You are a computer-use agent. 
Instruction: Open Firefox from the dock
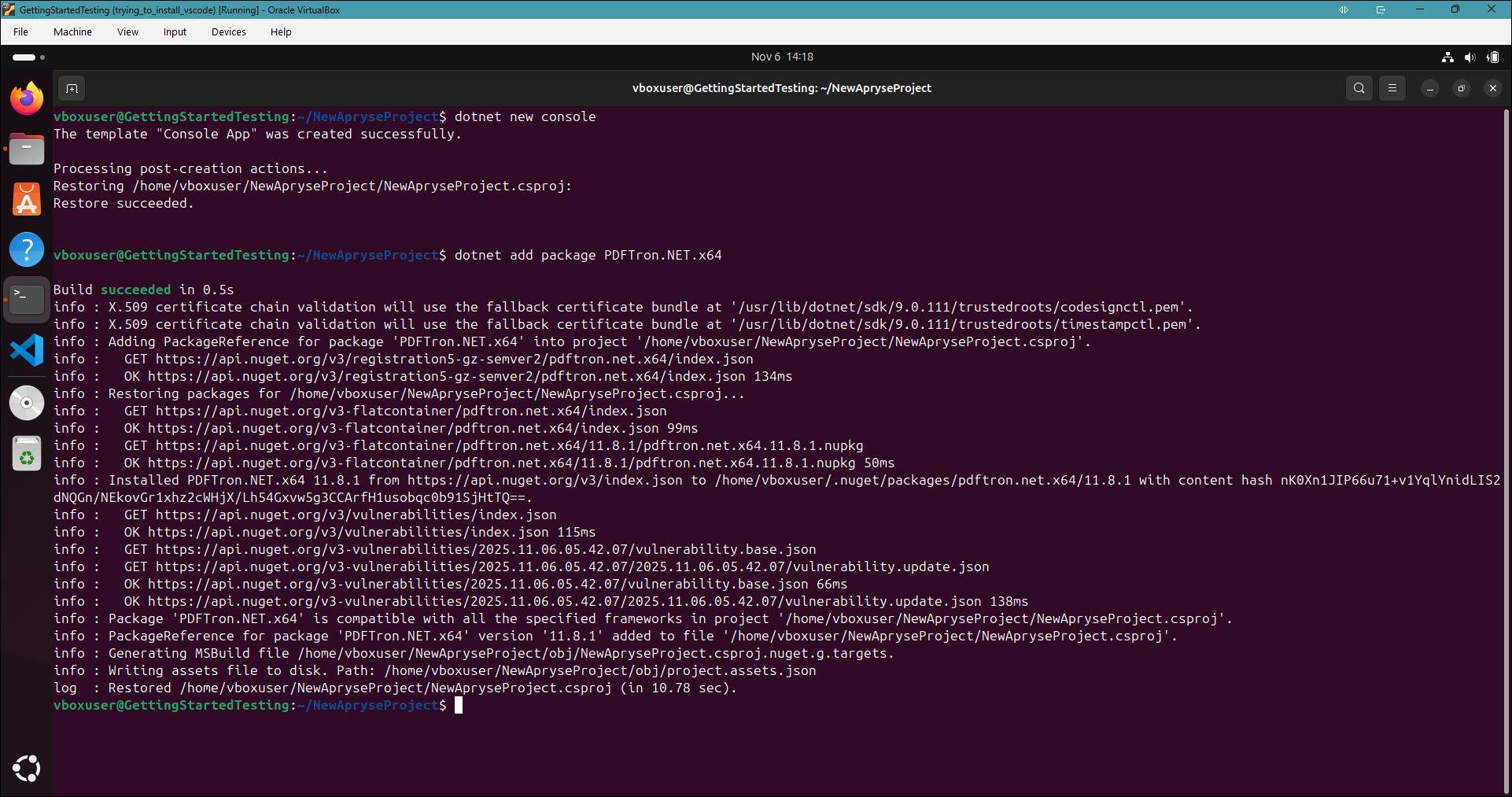coord(27,99)
